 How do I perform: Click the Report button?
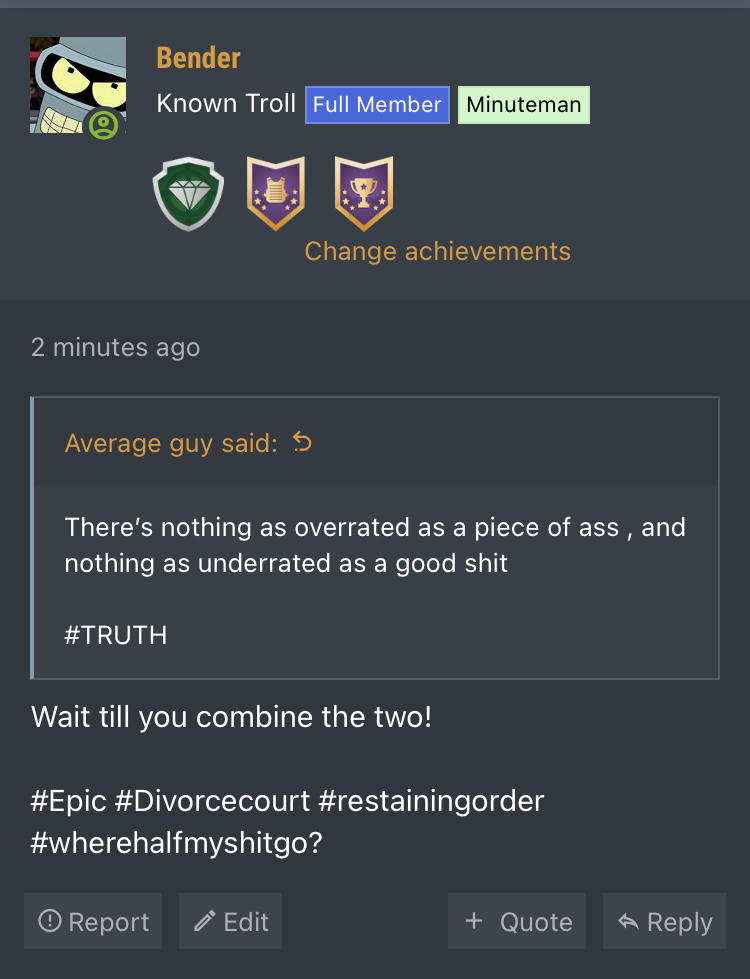[x=93, y=921]
